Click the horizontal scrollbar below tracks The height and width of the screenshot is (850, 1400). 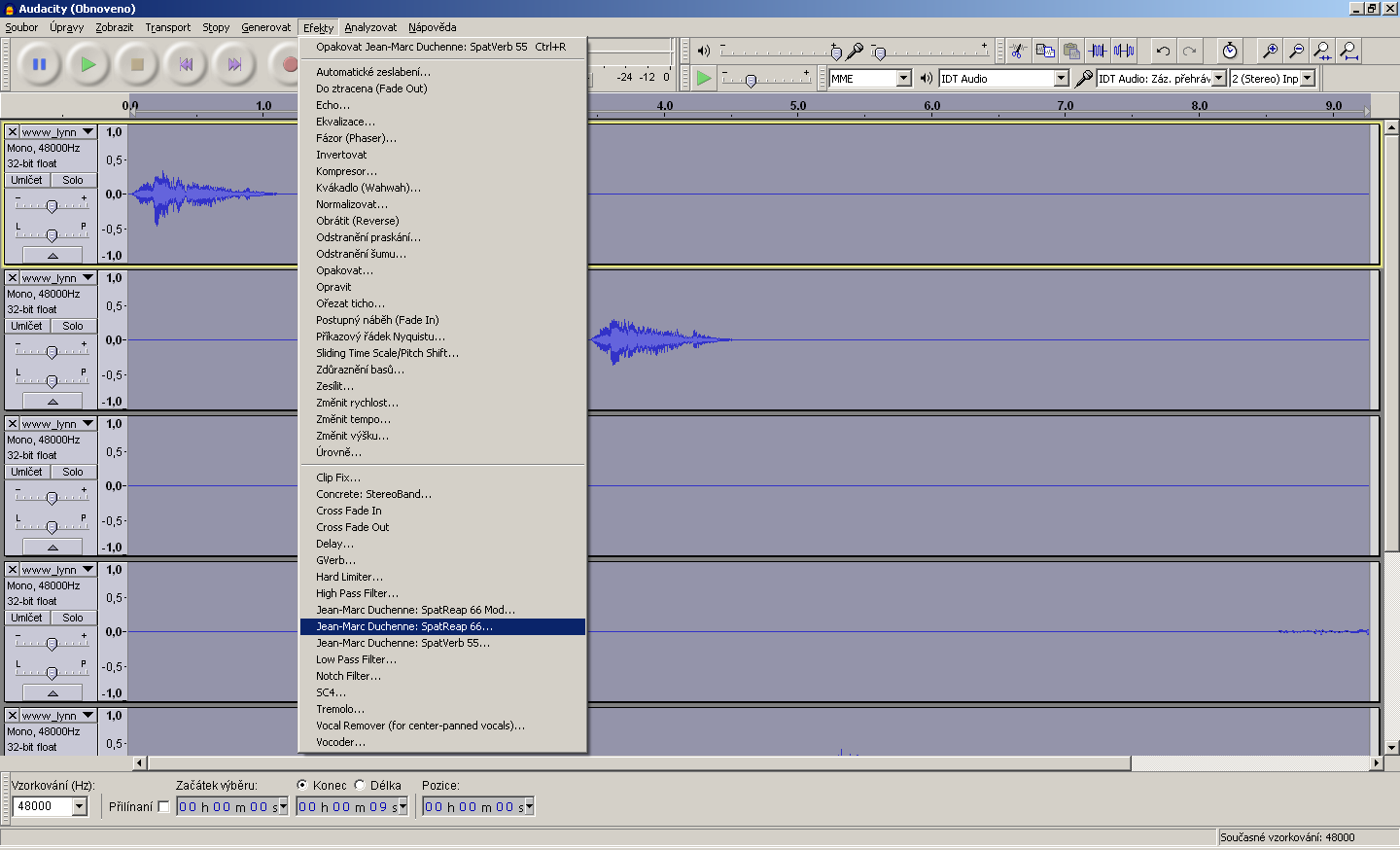(638, 763)
